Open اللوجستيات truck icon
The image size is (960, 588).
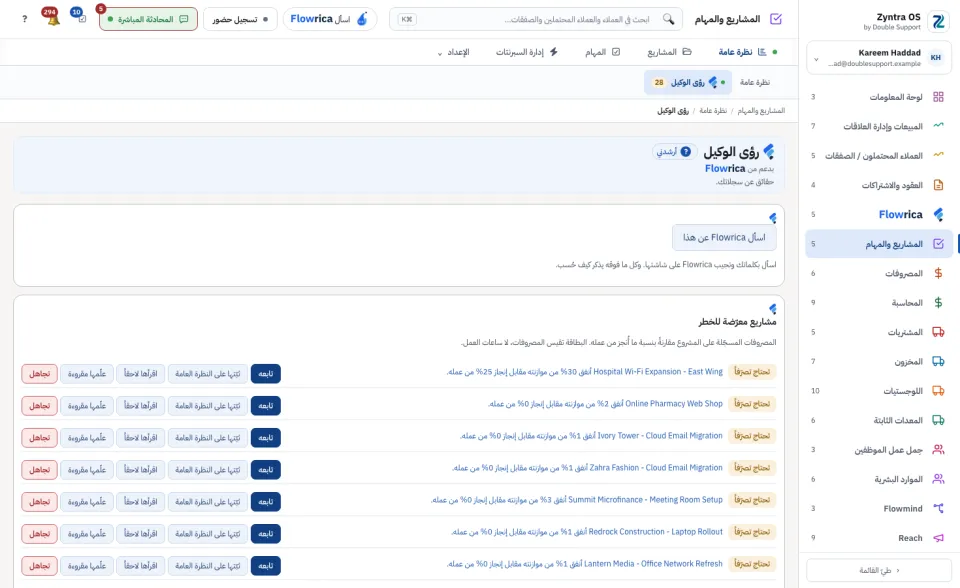coord(938,391)
